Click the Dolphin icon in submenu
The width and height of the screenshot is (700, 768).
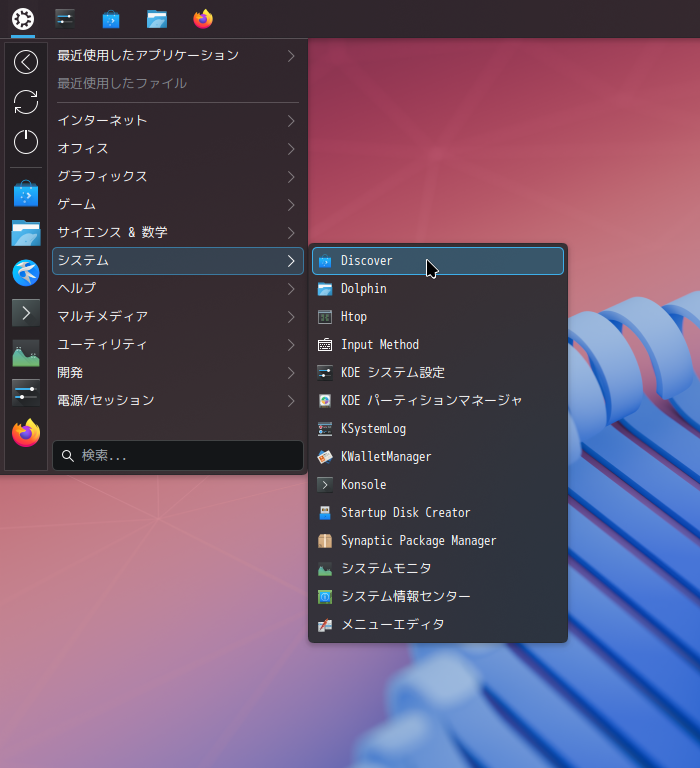[325, 289]
